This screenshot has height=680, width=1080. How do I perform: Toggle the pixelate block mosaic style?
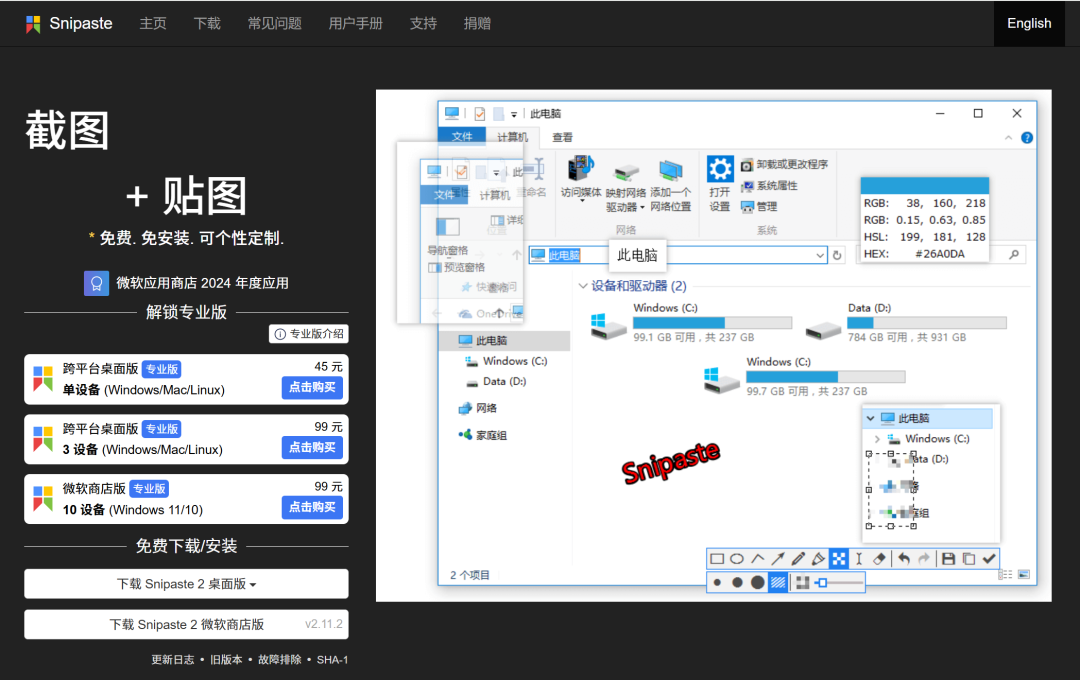pyautogui.click(x=802, y=583)
